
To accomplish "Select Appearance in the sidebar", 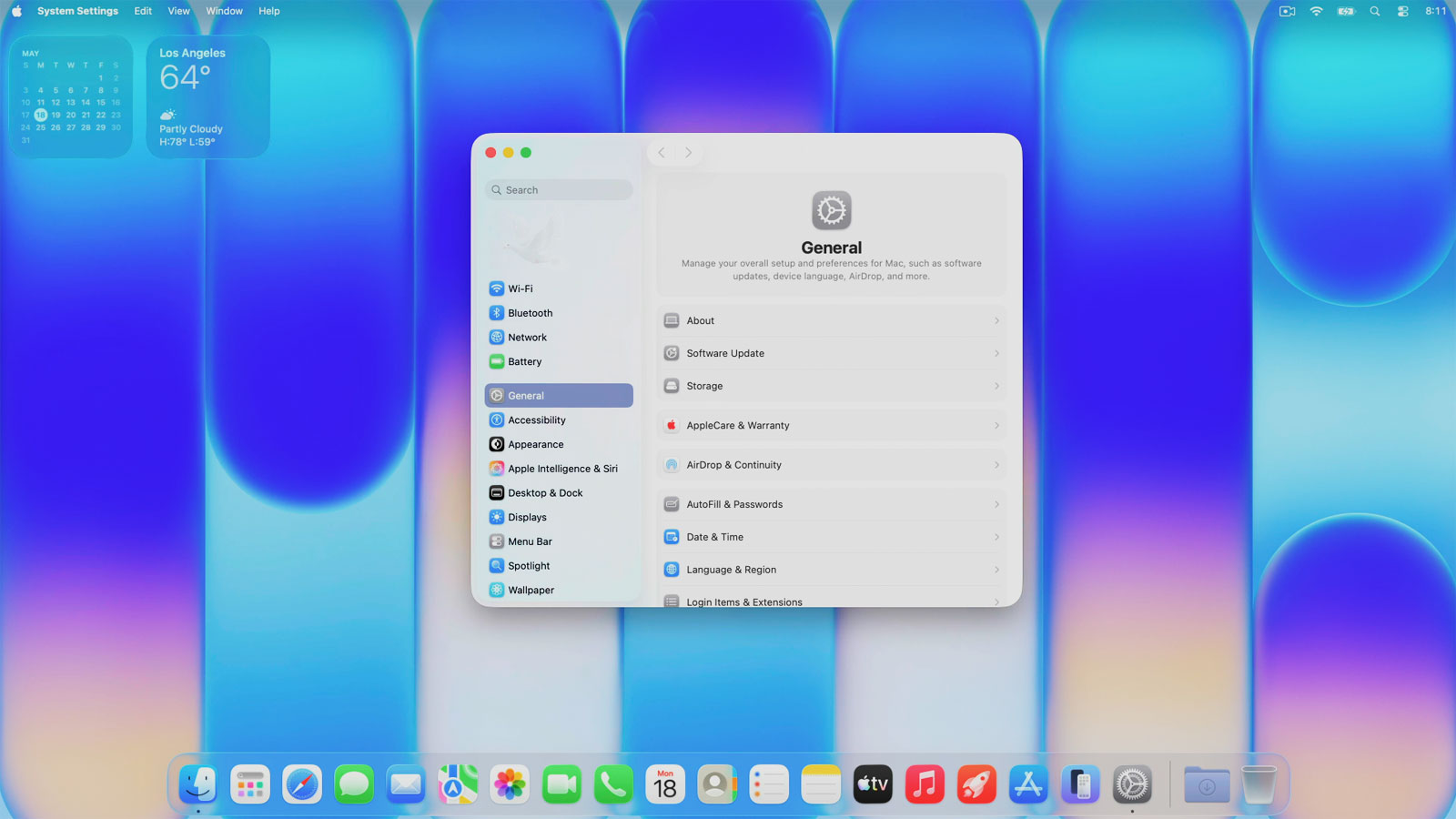I will [x=559, y=444].
